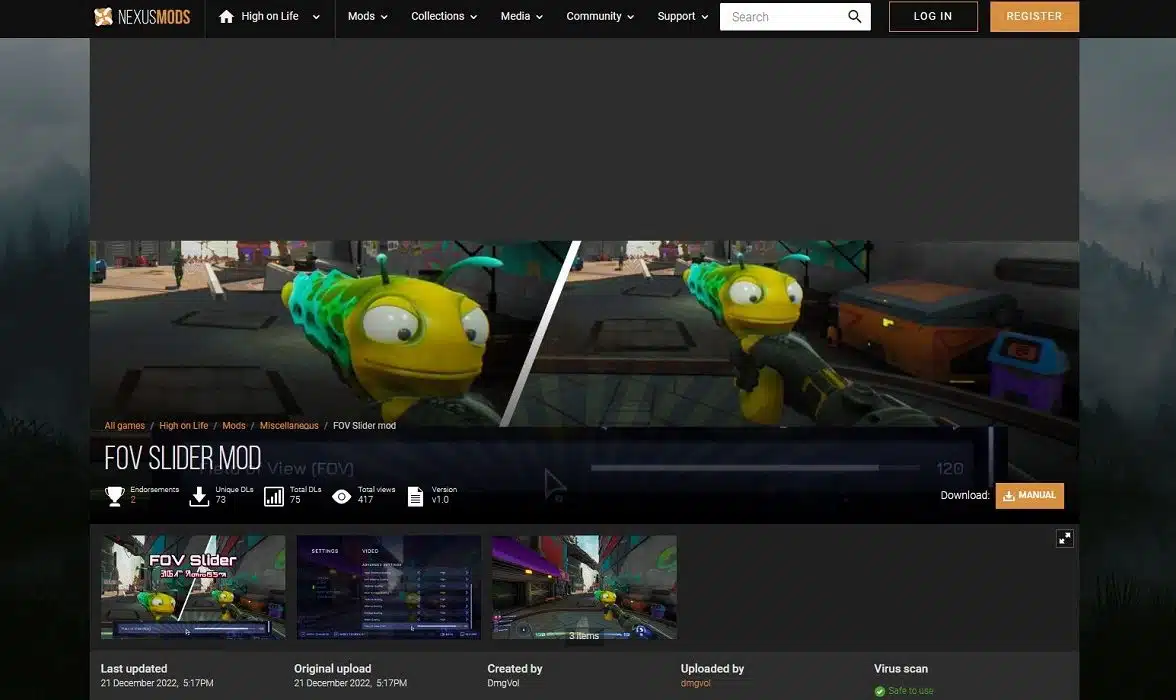The image size is (1176, 700).
Task: Click the total views eye icon
Action: coord(342,496)
